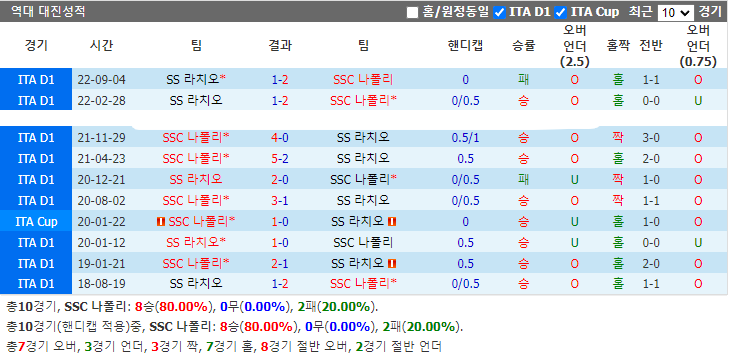Click red card icon beside SS 라치오 20-01-22
This screenshot has width=729, height=362.
pyautogui.click(x=391, y=222)
